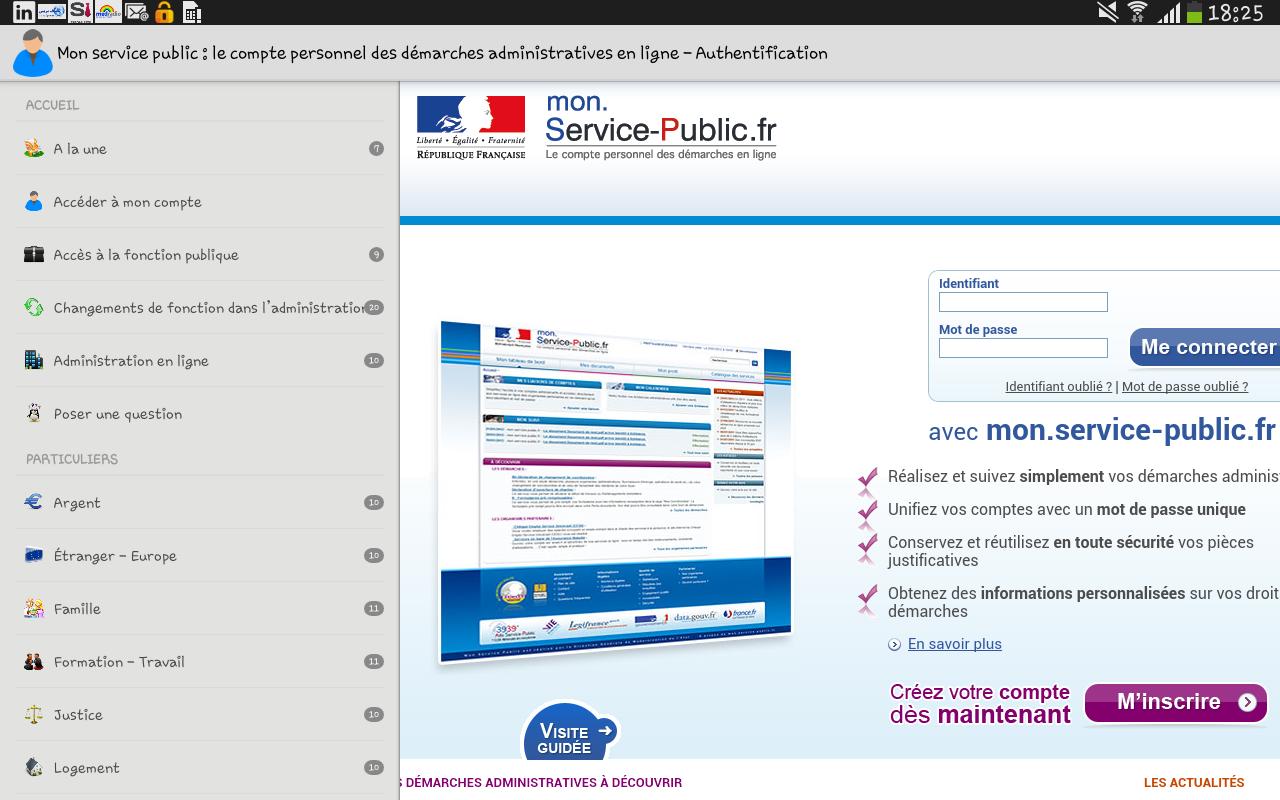This screenshot has width=1280, height=800.
Task: Click the "En savoir plus" link
Action: [x=954, y=644]
